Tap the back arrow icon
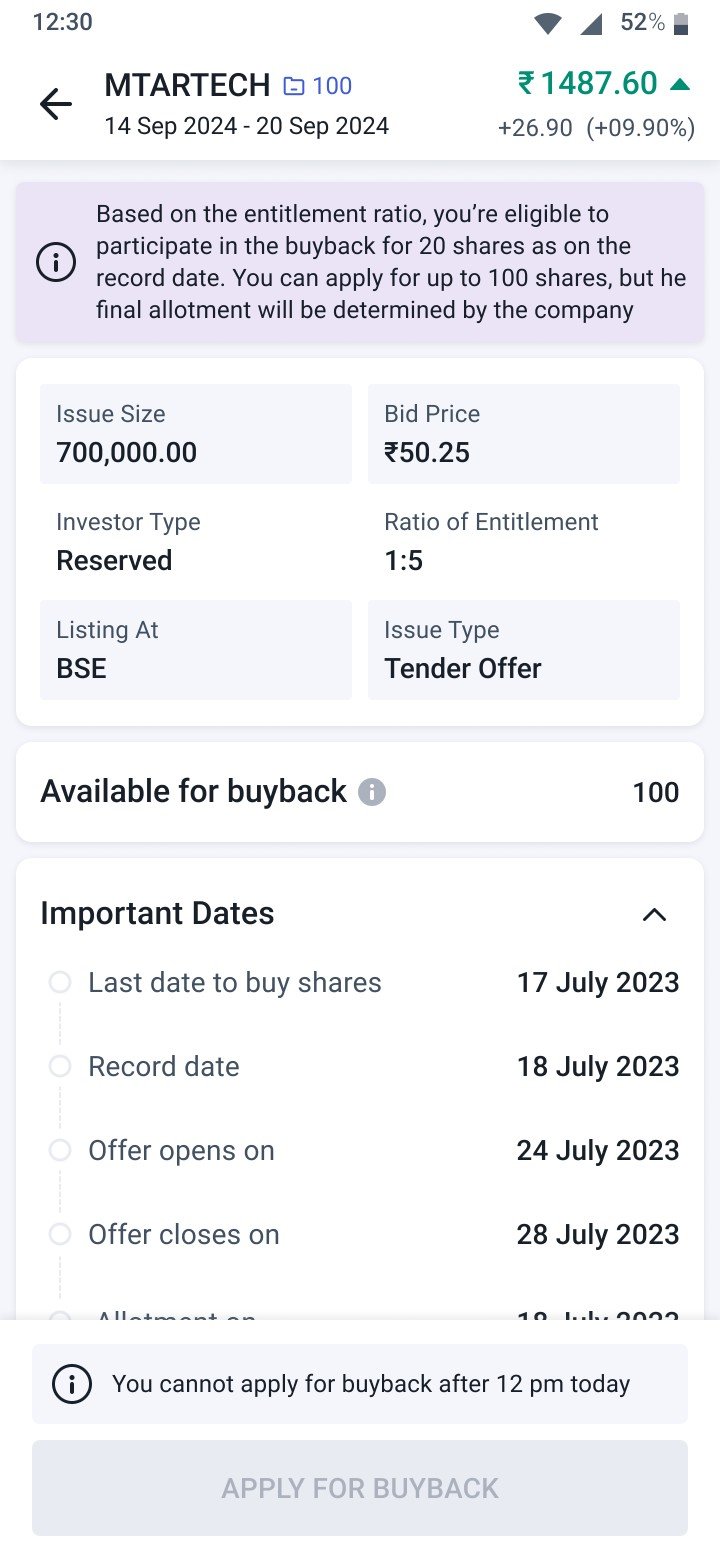The height and width of the screenshot is (1560, 720). coord(56,104)
